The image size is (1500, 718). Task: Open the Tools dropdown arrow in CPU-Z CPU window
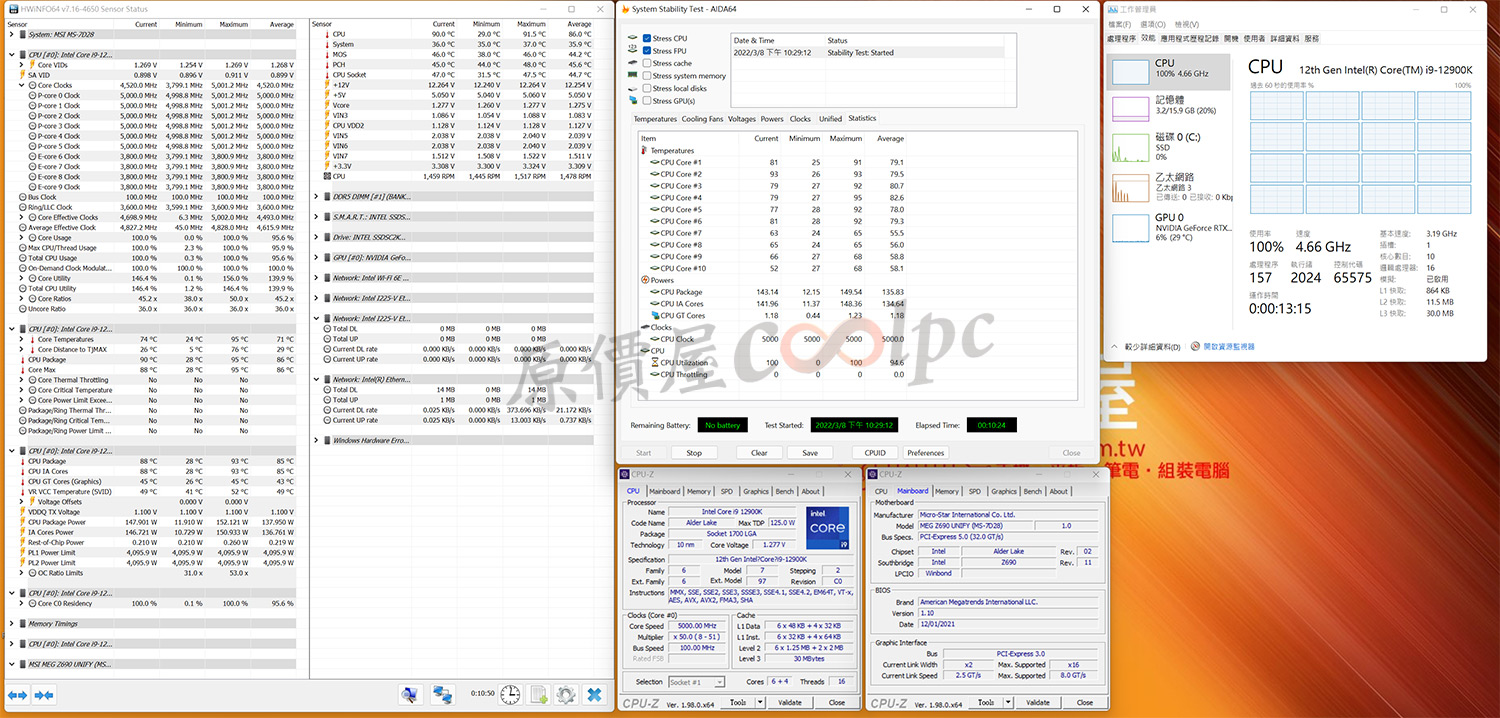[x=762, y=703]
